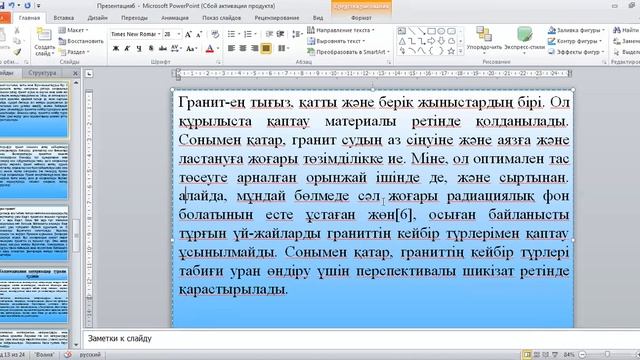Expand the shapes gallery
The height and width of the screenshot is (360, 640).
(x=461, y=51)
